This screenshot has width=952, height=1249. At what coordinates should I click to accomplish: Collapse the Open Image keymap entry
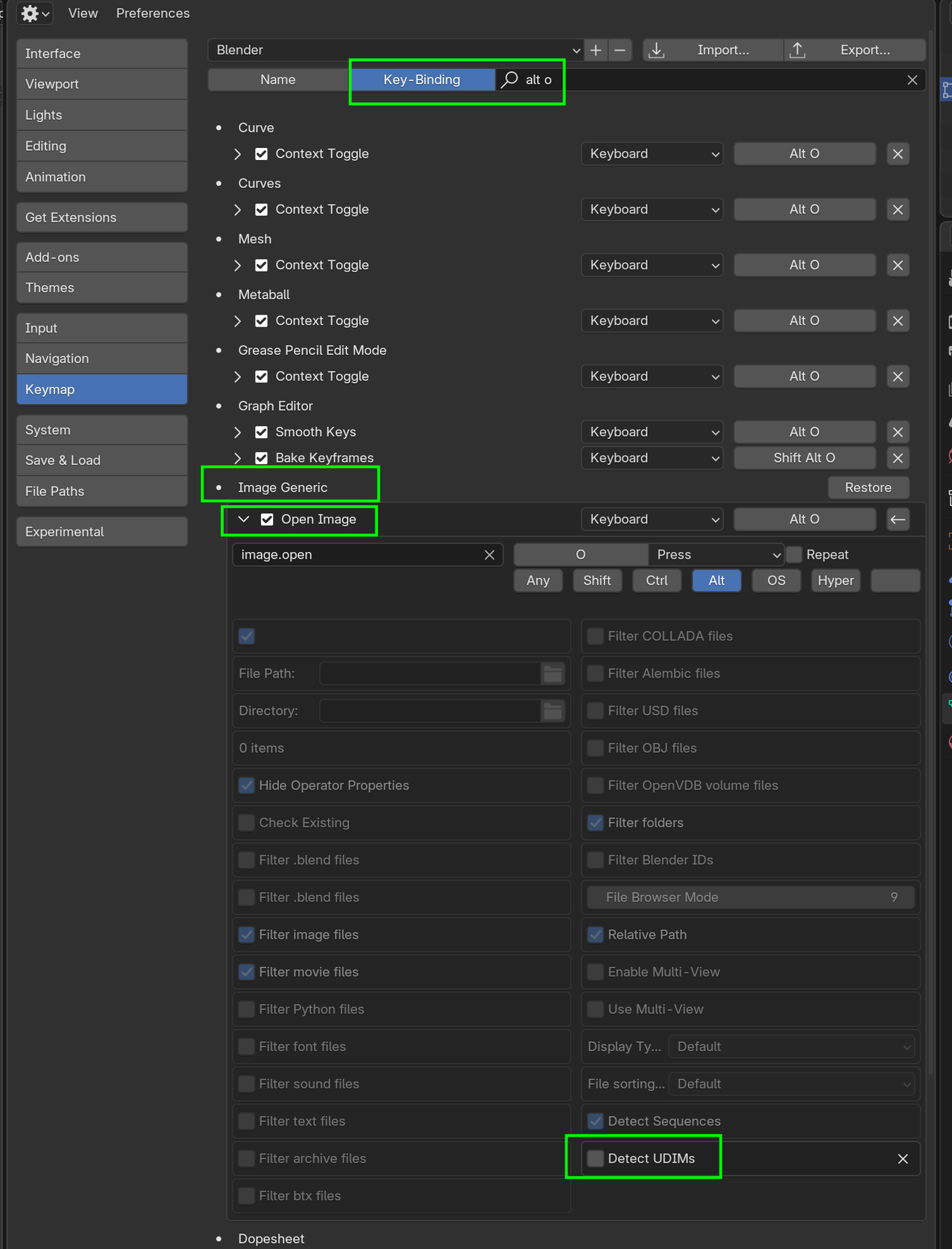tap(243, 519)
